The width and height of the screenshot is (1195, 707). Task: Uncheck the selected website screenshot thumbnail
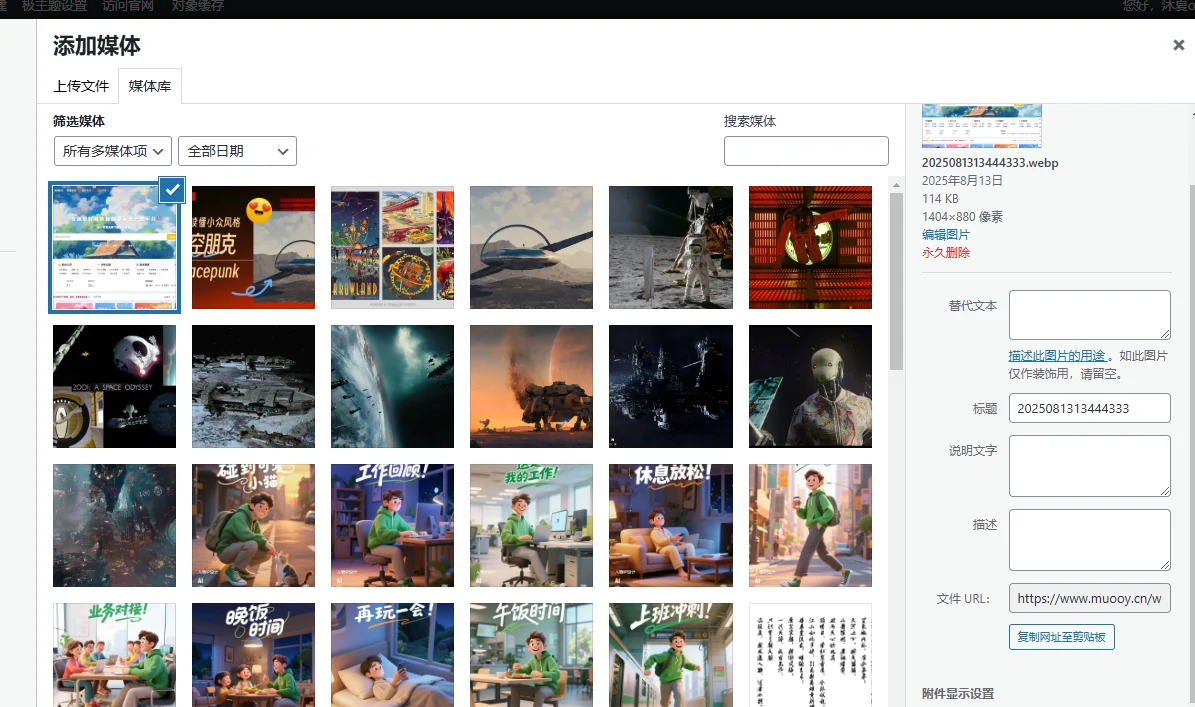click(x=172, y=189)
